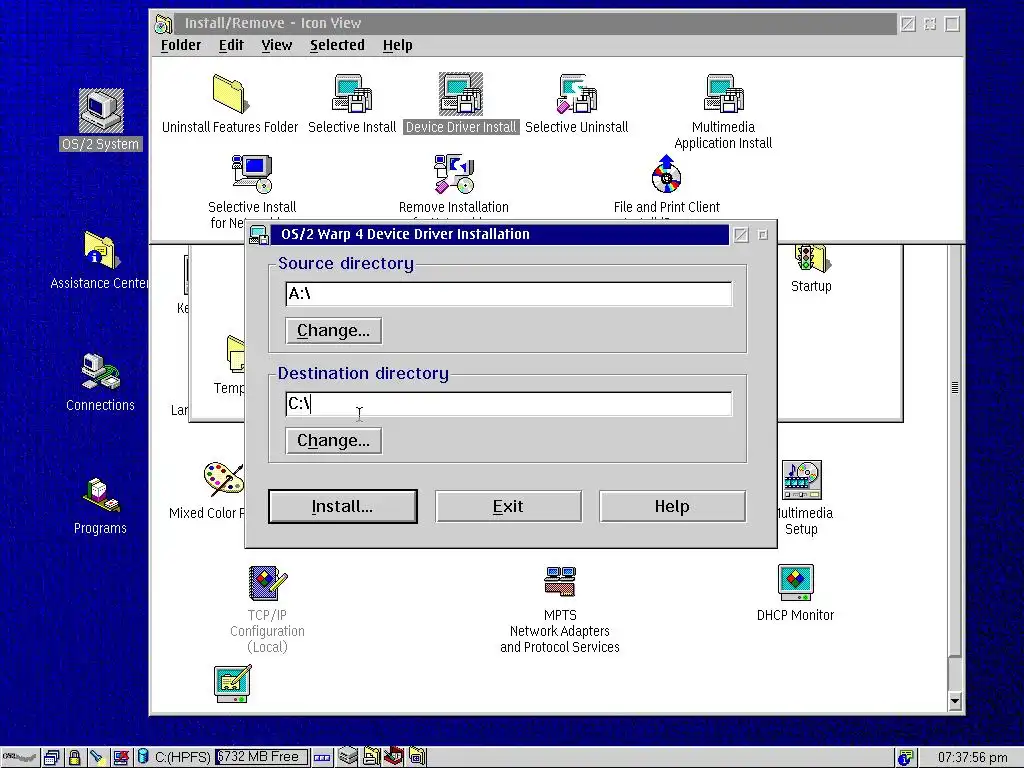This screenshot has height=768, width=1024.
Task: Click Change under Source directory
Action: [x=334, y=330]
